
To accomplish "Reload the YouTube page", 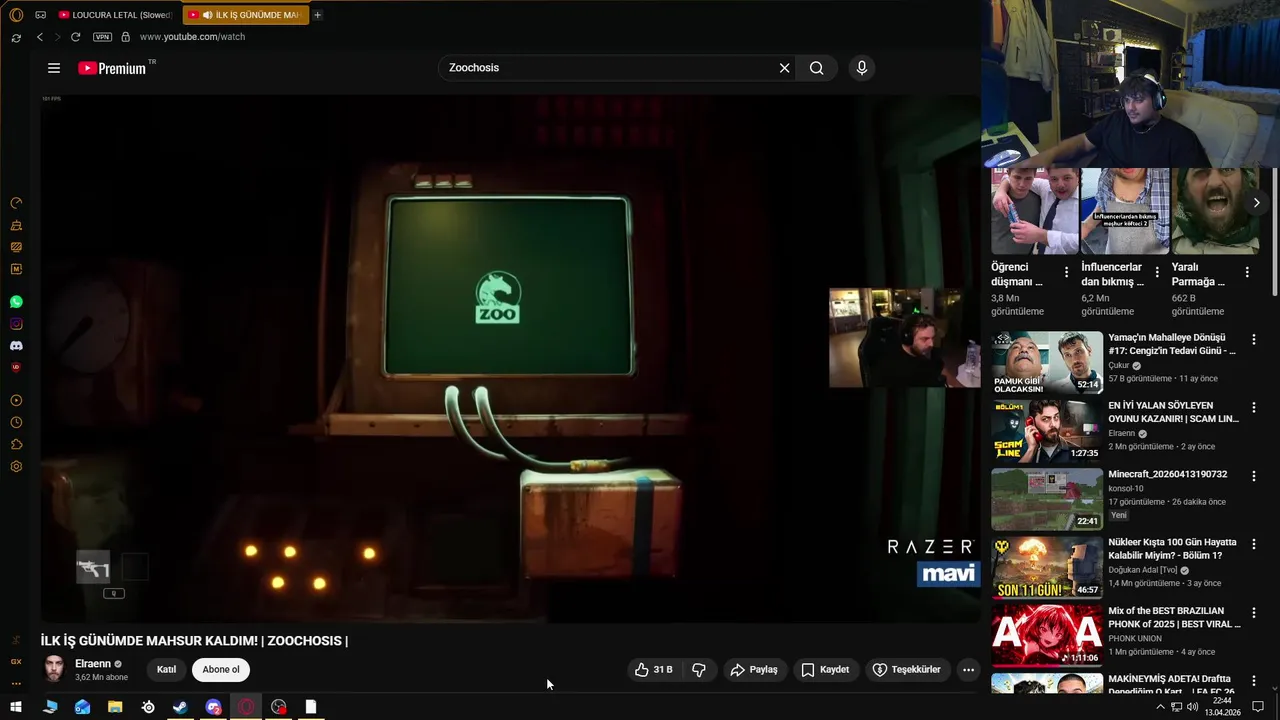I will tap(75, 37).
